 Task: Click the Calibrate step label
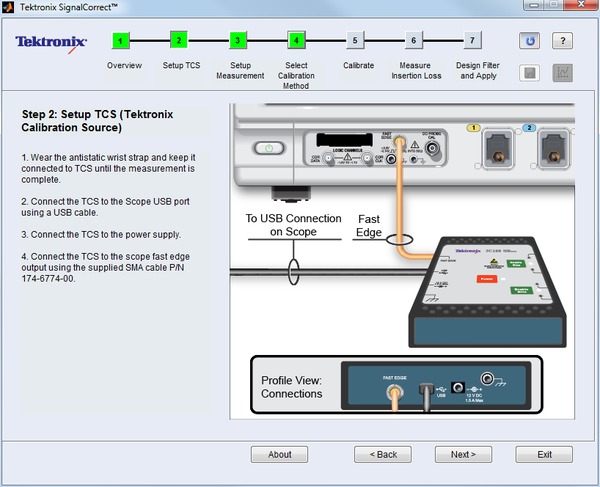[x=359, y=65]
